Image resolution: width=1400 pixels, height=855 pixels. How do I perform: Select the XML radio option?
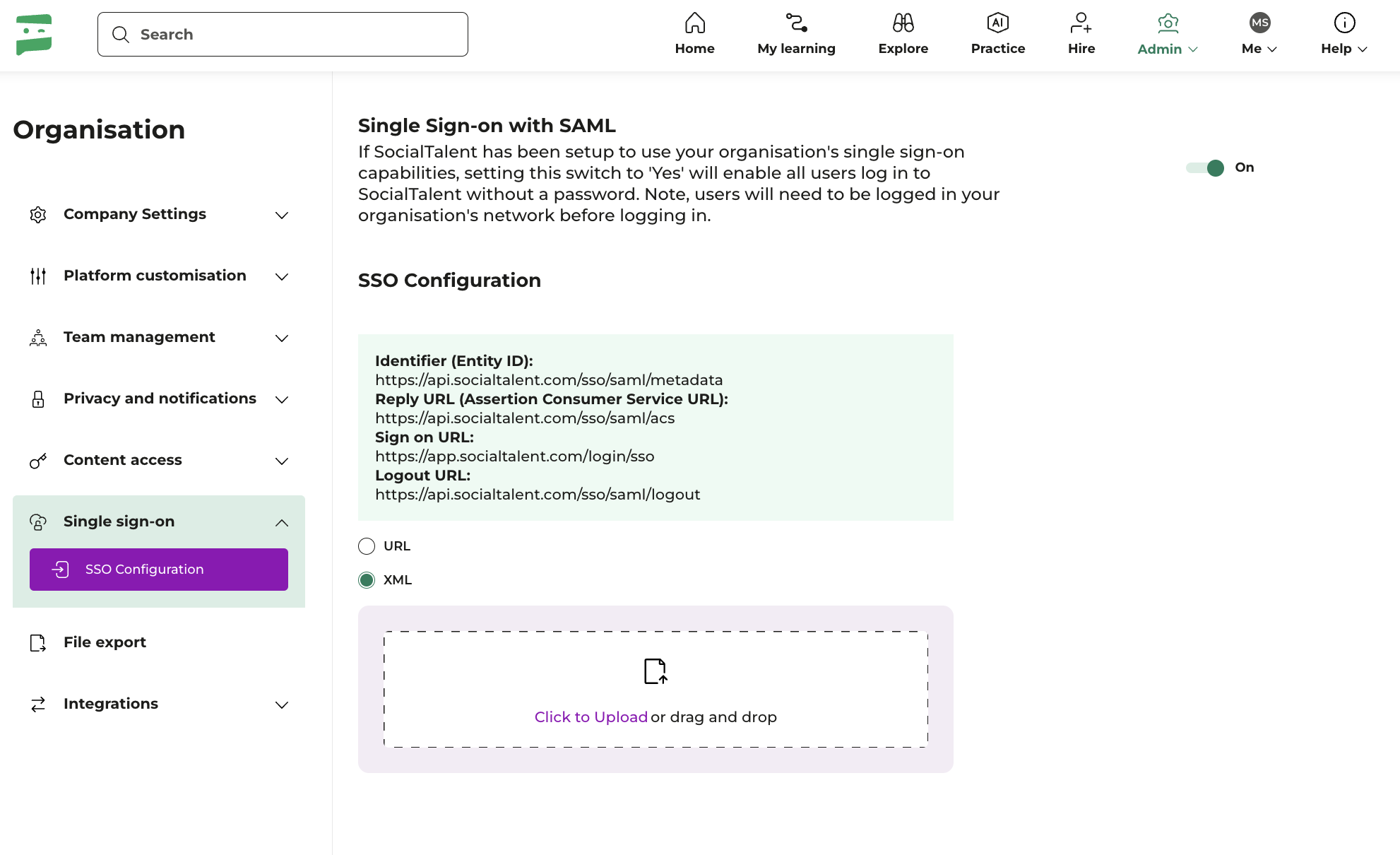367,580
